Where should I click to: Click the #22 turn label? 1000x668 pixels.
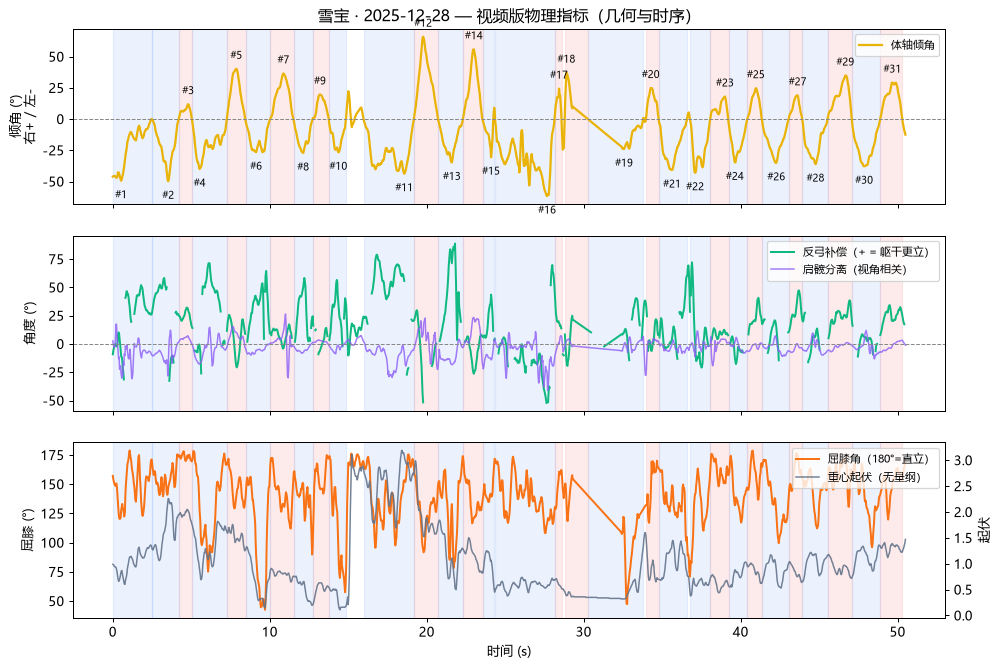695,186
